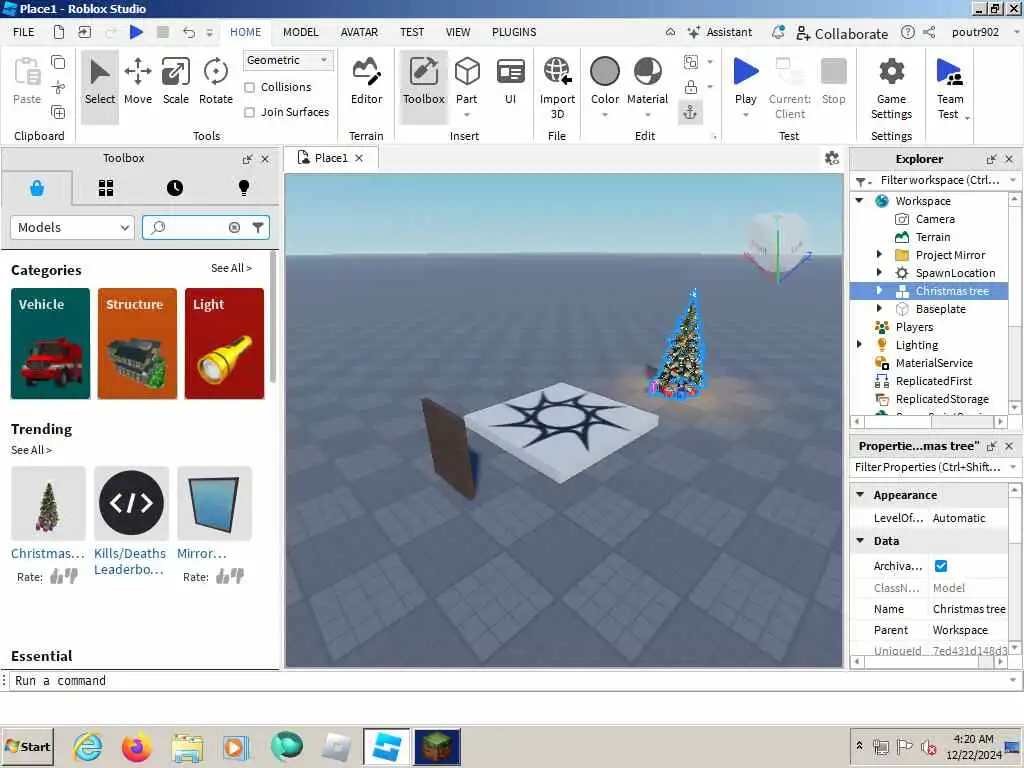
Task: Start a Team Test
Action: pyautogui.click(x=950, y=88)
